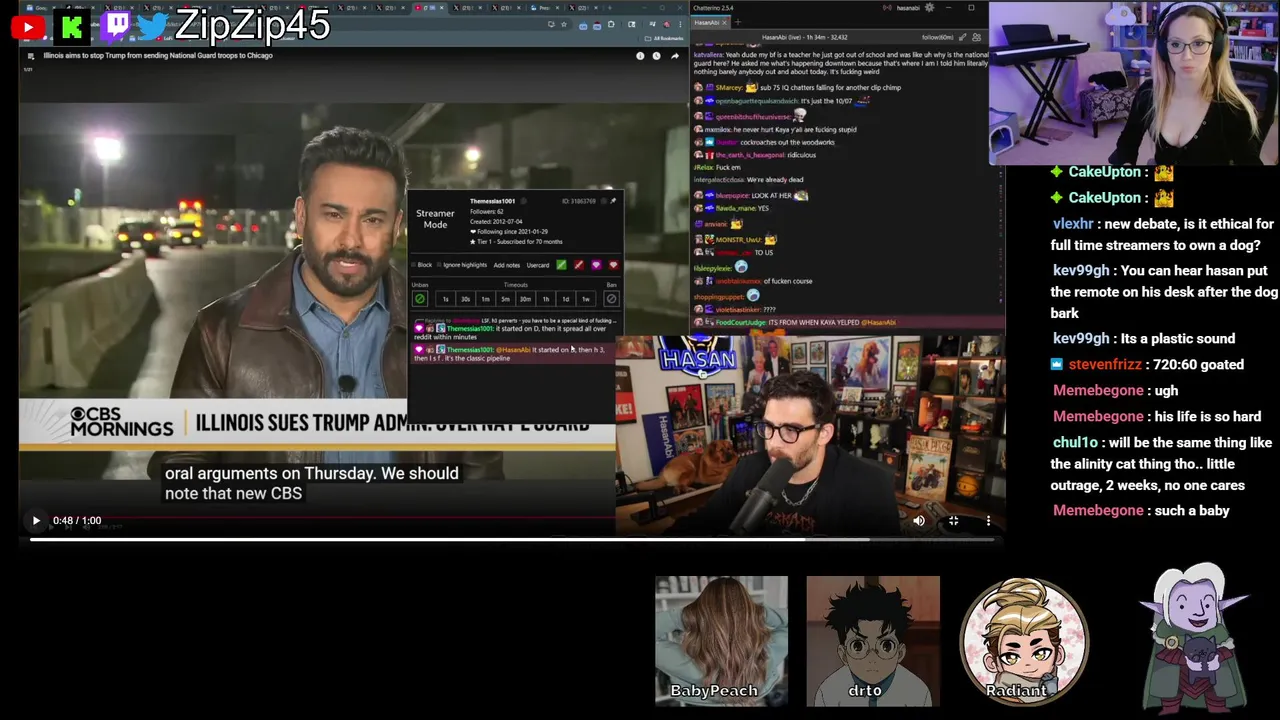Click the green Unban button
The width and height of the screenshot is (1280, 720).
420,299
